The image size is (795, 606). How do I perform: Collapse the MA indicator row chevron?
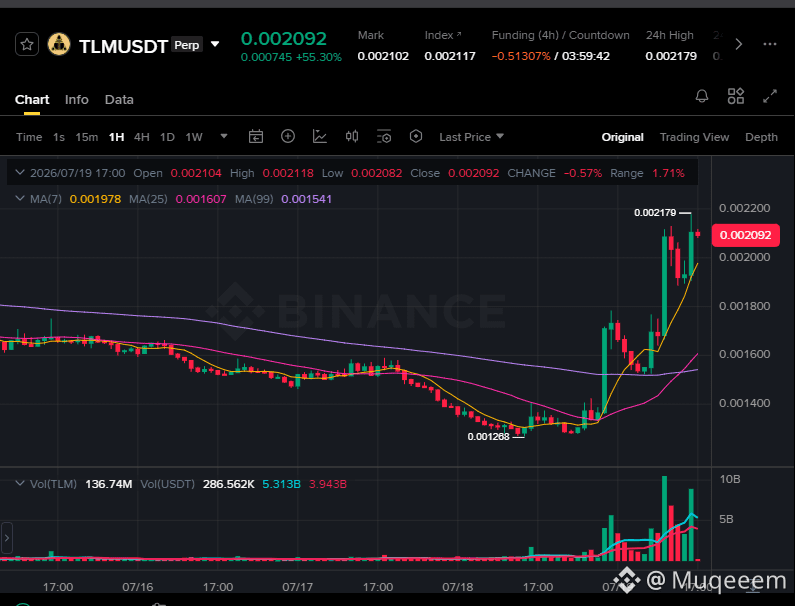[x=20, y=198]
